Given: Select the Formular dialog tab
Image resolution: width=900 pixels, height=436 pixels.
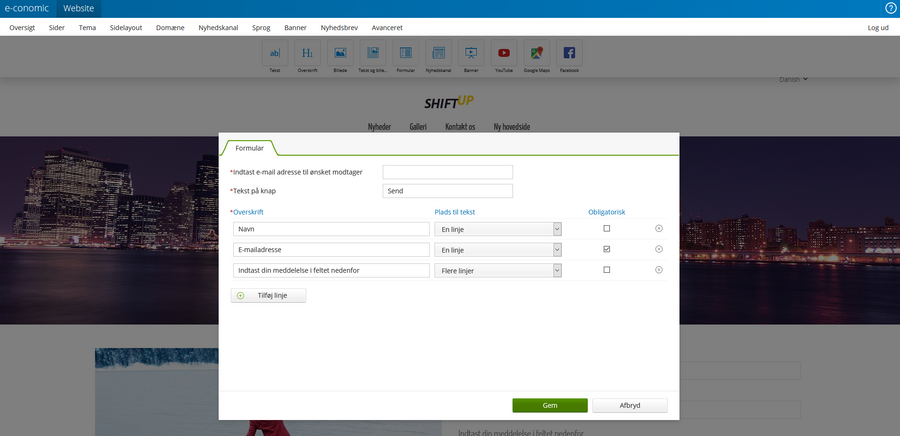Looking at the screenshot, I should pos(249,148).
